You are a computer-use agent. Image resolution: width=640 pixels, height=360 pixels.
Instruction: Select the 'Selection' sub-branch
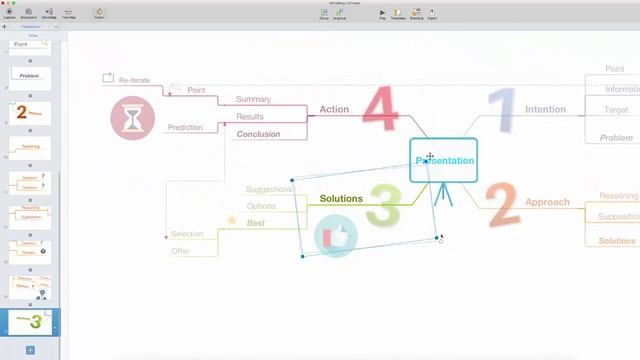pos(187,234)
